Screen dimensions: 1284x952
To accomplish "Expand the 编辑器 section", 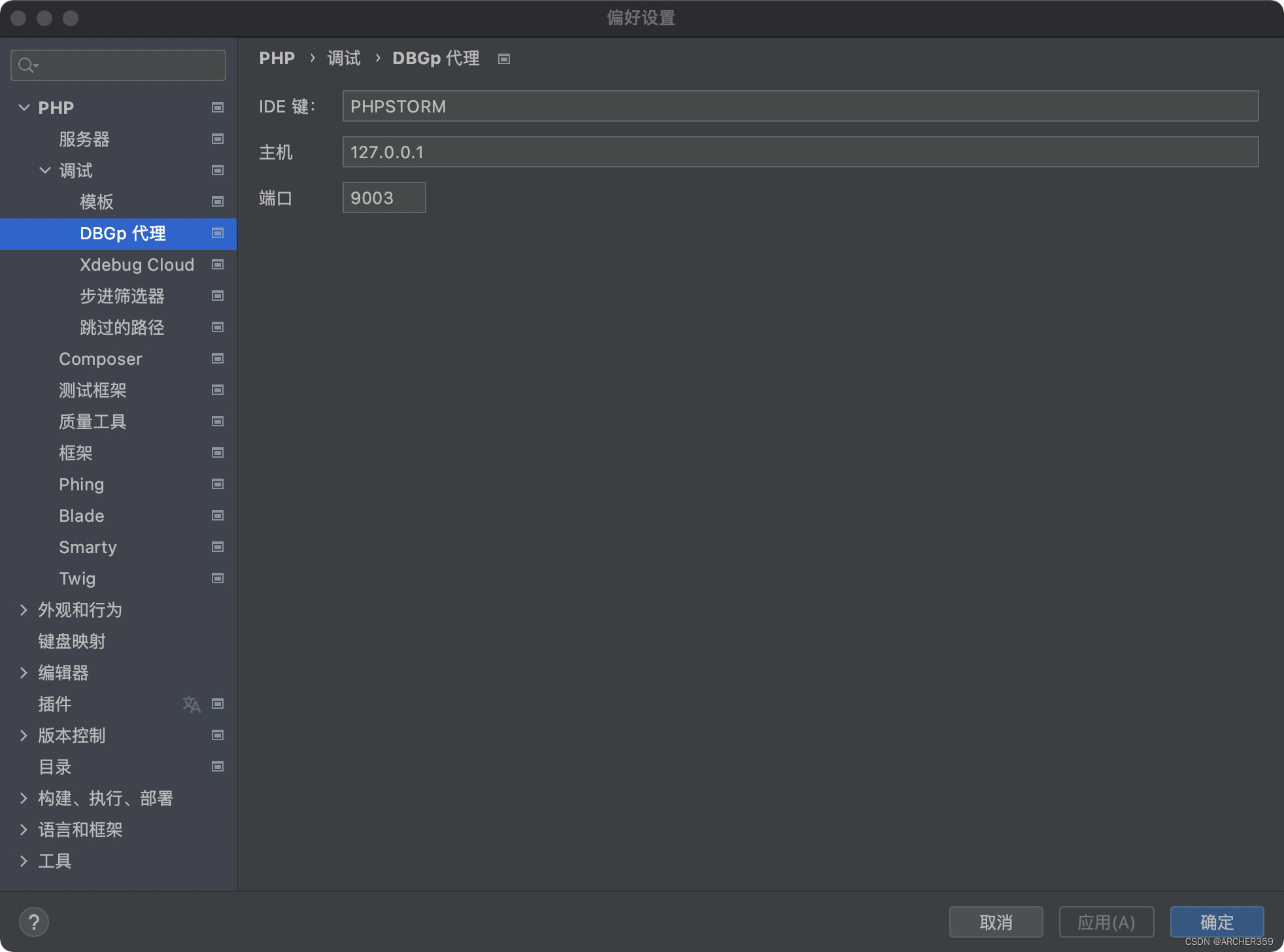I will pos(24,673).
